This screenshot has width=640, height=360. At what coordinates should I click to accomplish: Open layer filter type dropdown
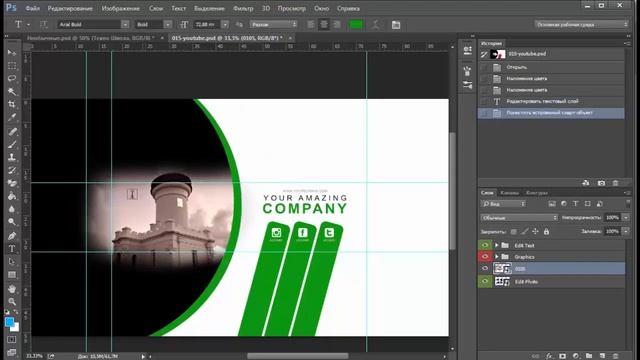pos(503,204)
